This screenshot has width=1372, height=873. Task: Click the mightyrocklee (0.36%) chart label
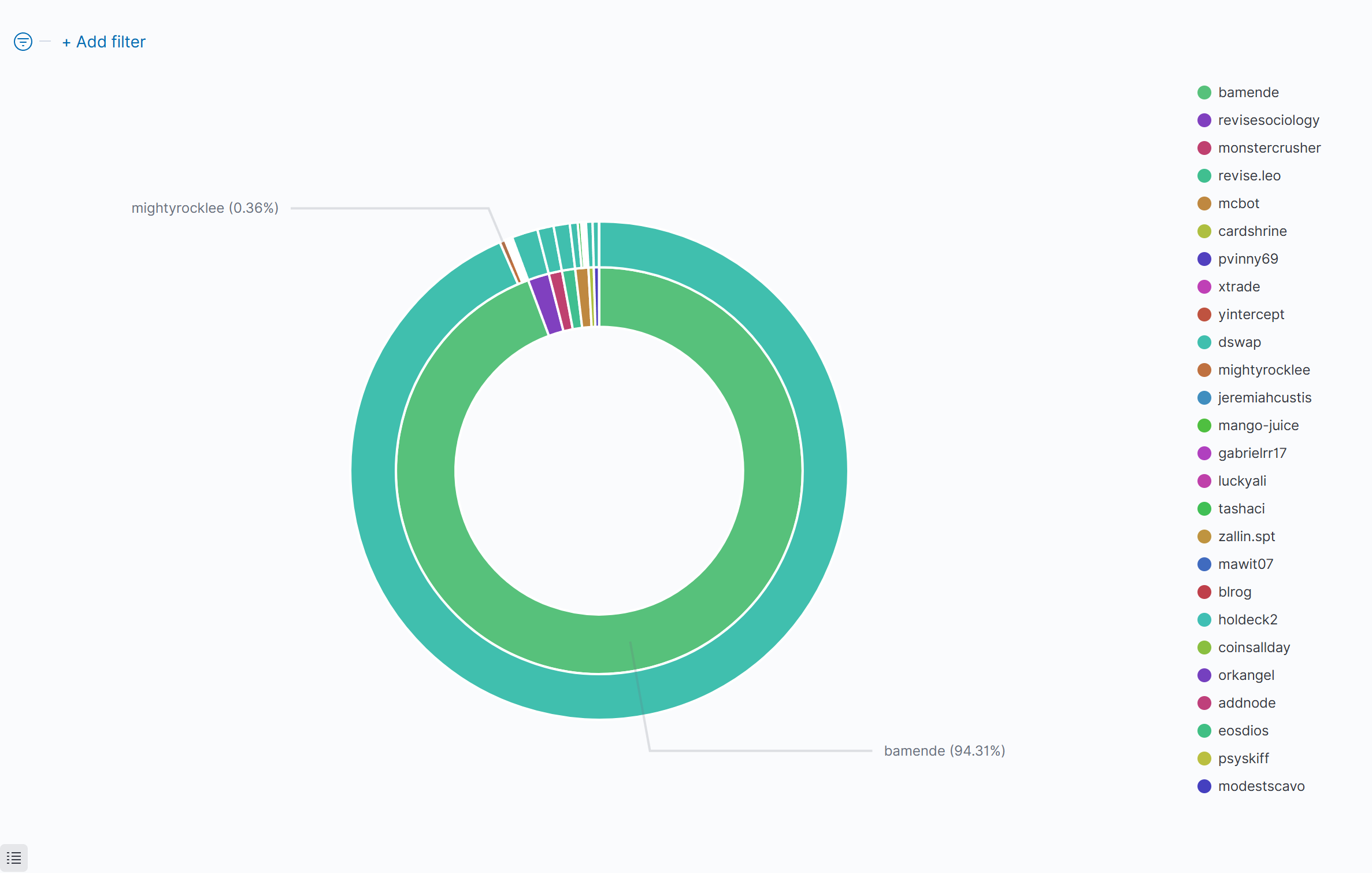pyautogui.click(x=205, y=208)
